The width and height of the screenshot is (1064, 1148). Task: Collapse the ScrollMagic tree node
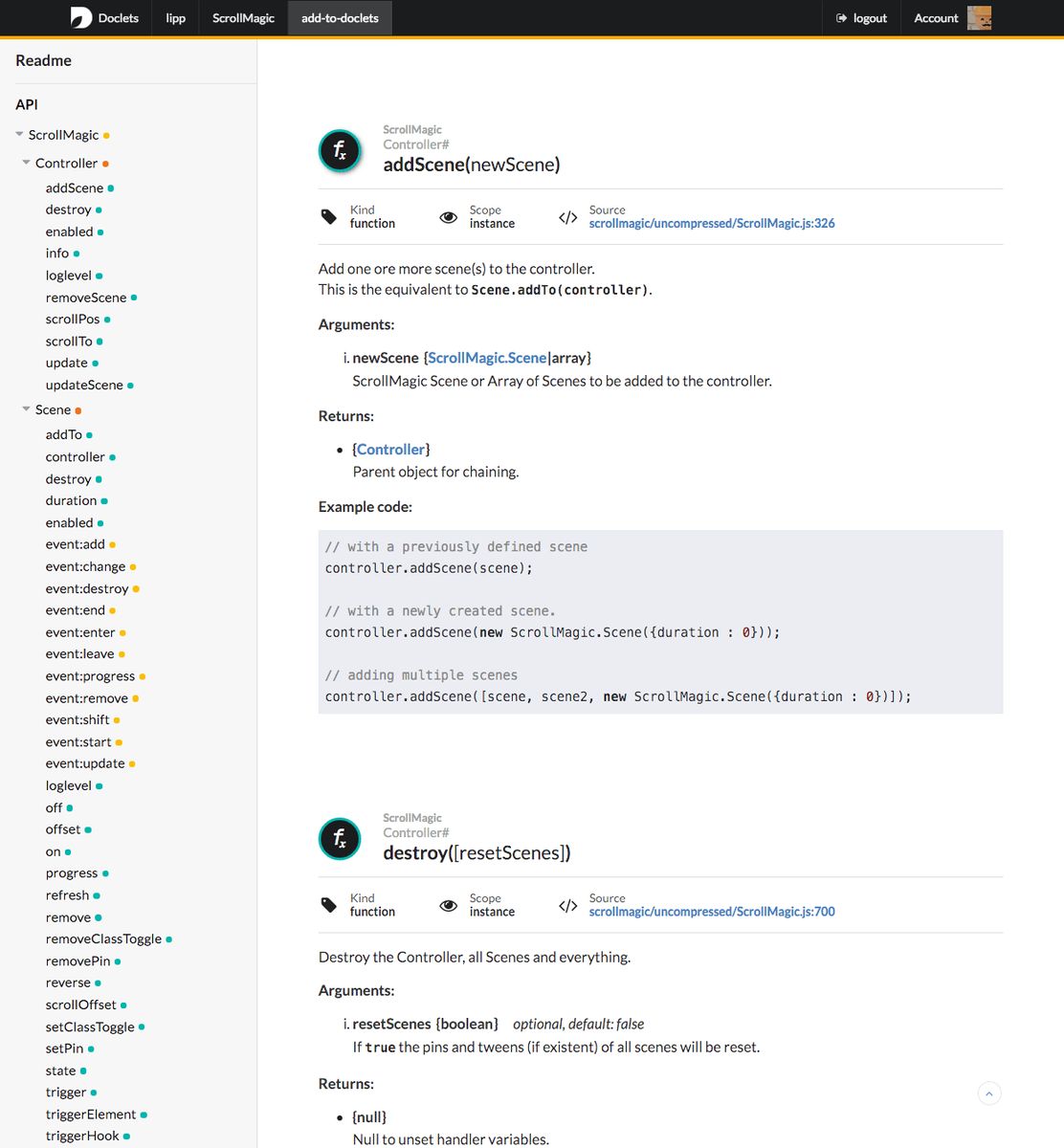[18, 134]
